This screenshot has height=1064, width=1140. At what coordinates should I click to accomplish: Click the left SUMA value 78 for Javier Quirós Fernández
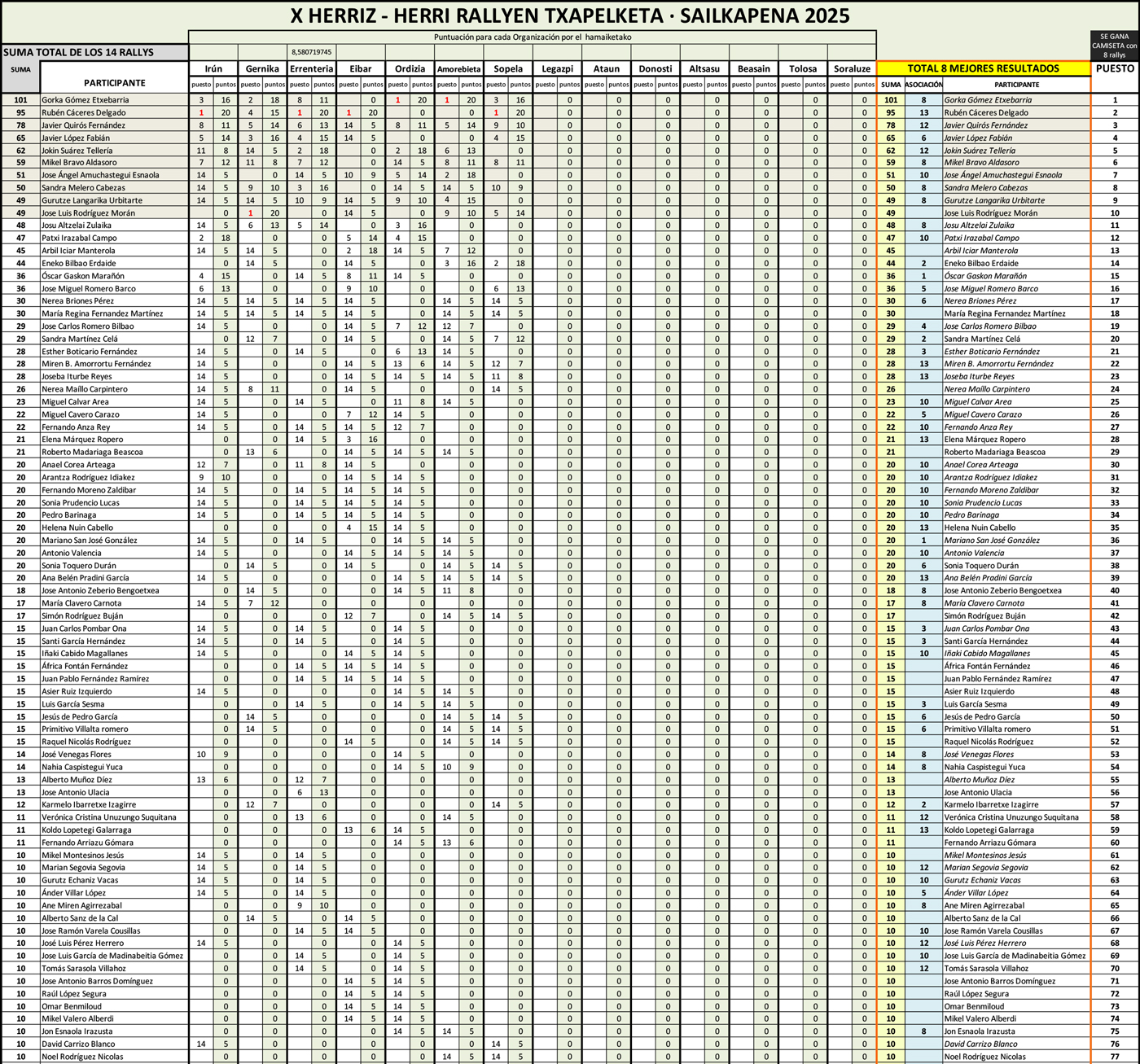20,125
